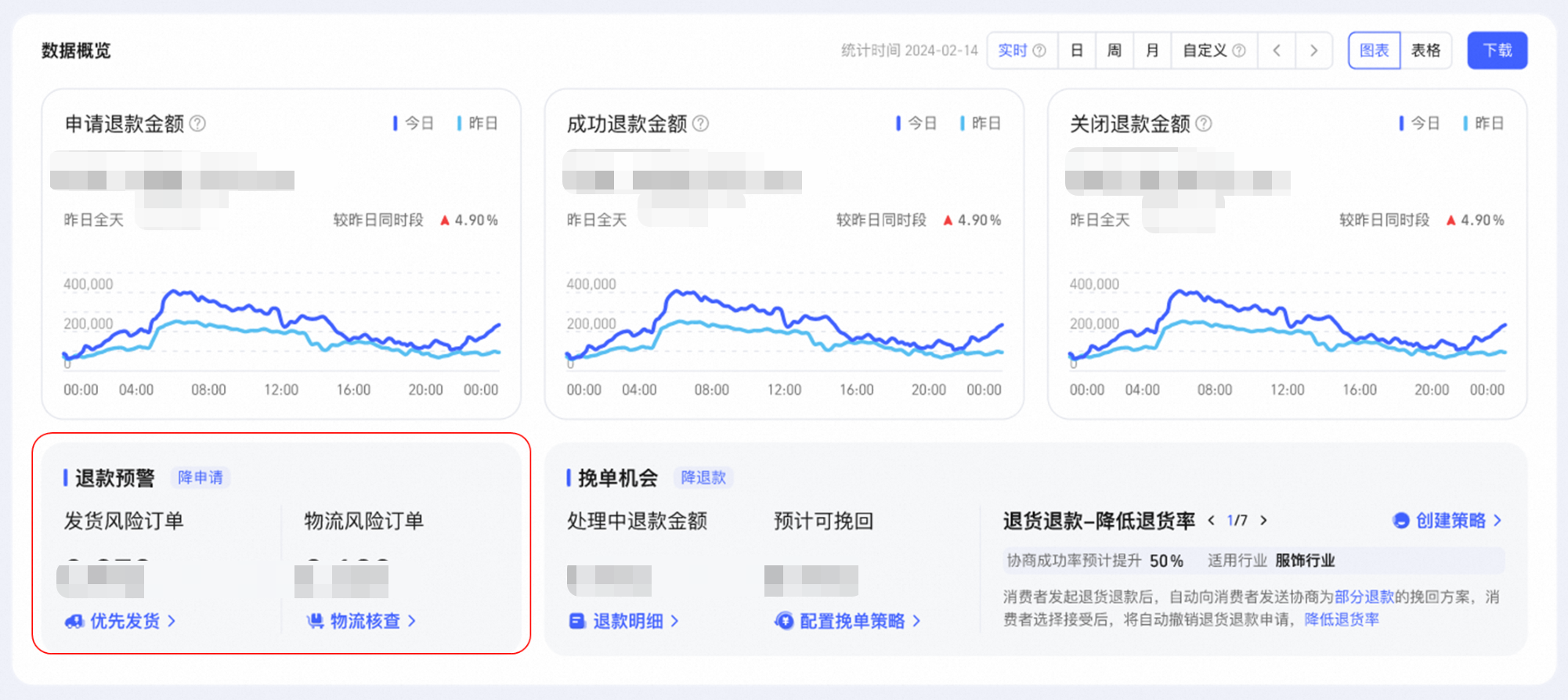Screen dimensions: 1568x700
Task: Switch to 周 time range
Action: pyautogui.click(x=1115, y=51)
